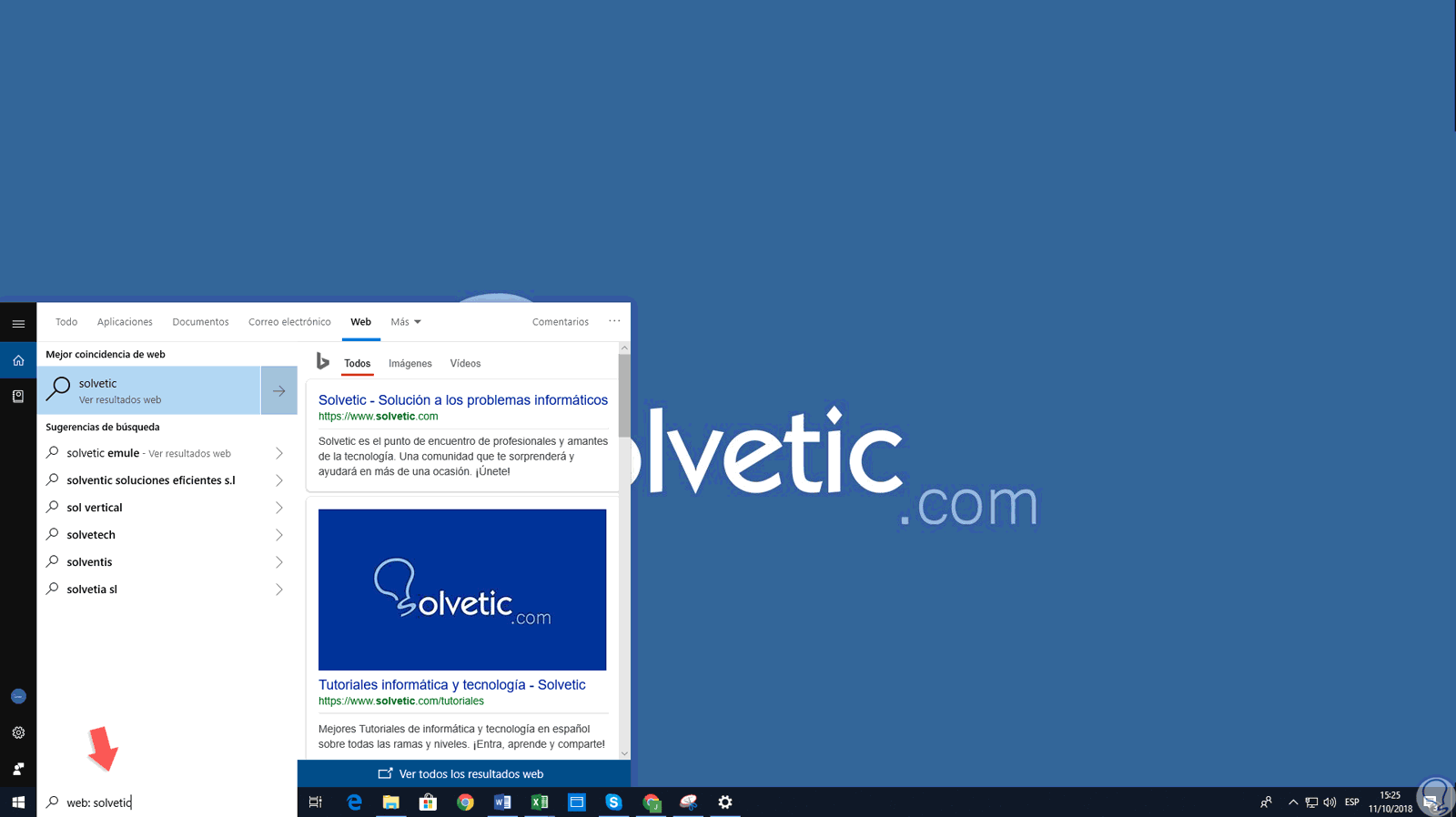Open the arrow beside the solvetic best match
This screenshot has height=817, width=1456.
click(x=279, y=390)
